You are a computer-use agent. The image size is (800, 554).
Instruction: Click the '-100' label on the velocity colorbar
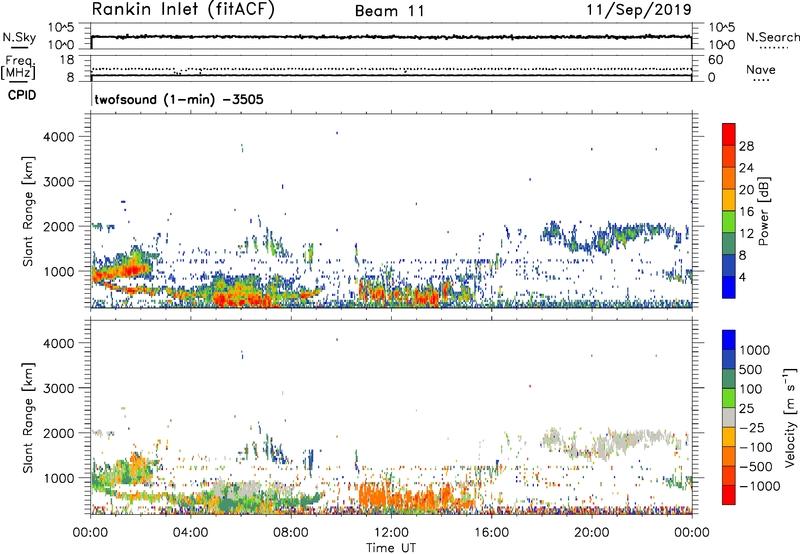click(x=755, y=447)
